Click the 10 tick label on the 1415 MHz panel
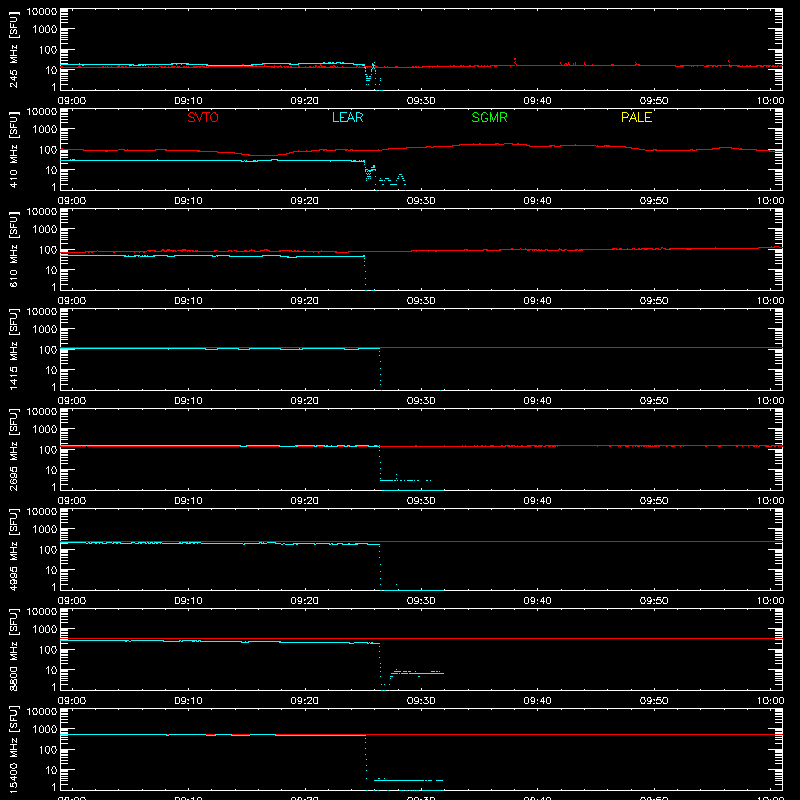The width and height of the screenshot is (800, 800). (x=51, y=370)
